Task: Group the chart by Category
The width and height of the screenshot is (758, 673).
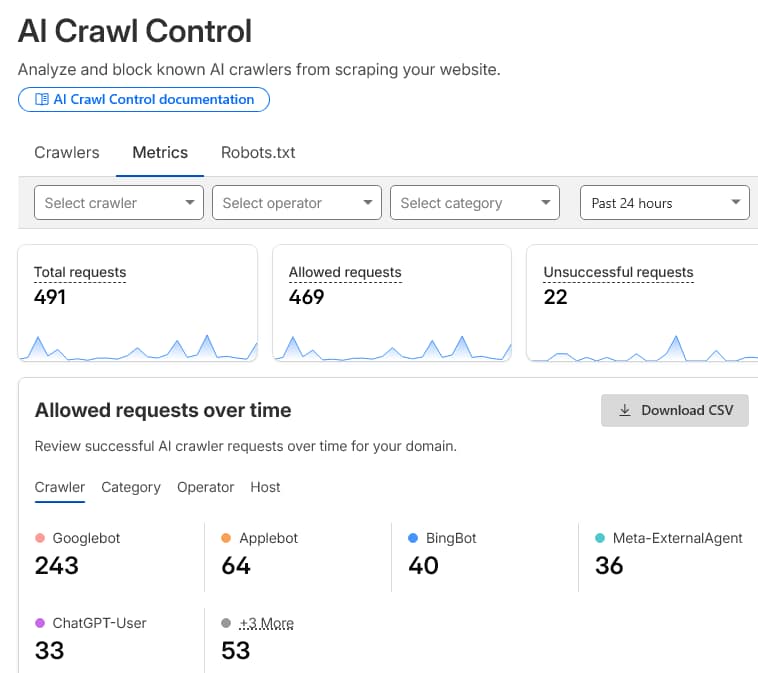Action: click(131, 487)
